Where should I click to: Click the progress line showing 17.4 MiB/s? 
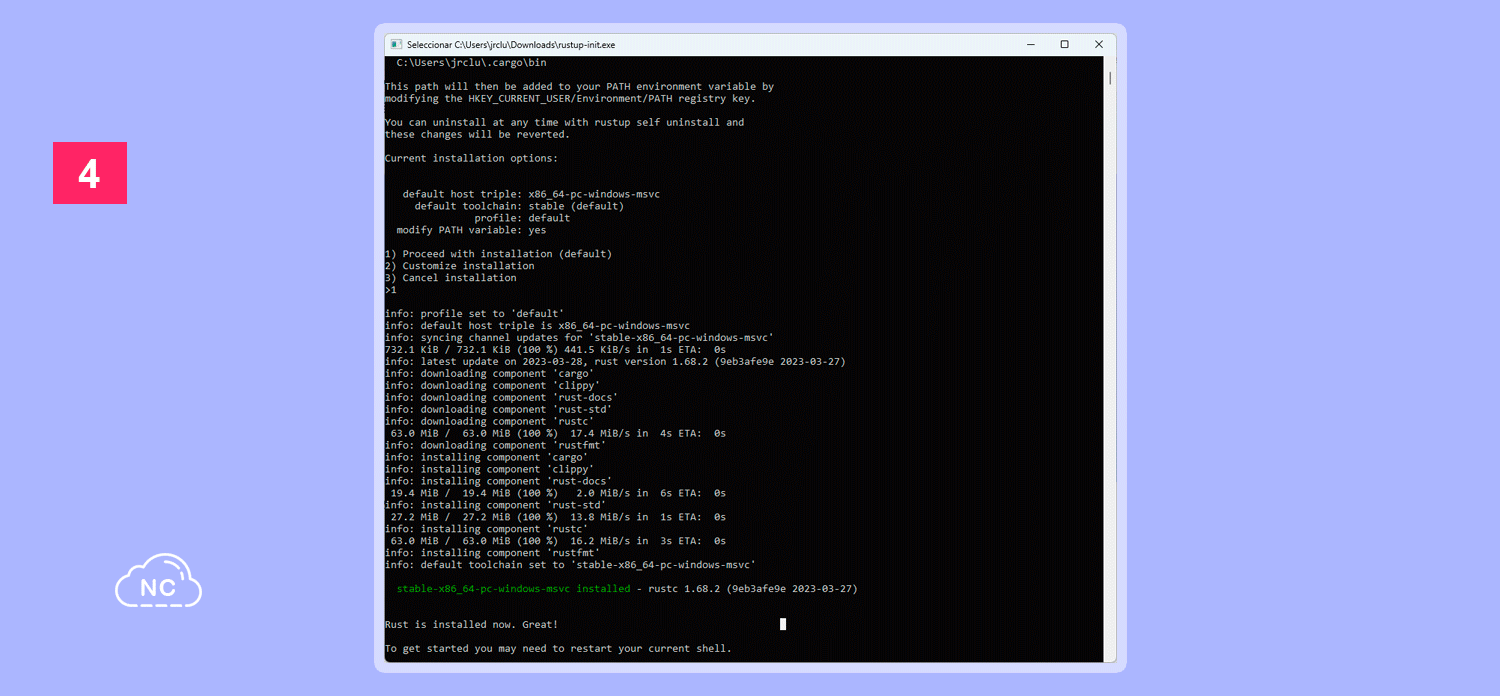click(x=558, y=435)
